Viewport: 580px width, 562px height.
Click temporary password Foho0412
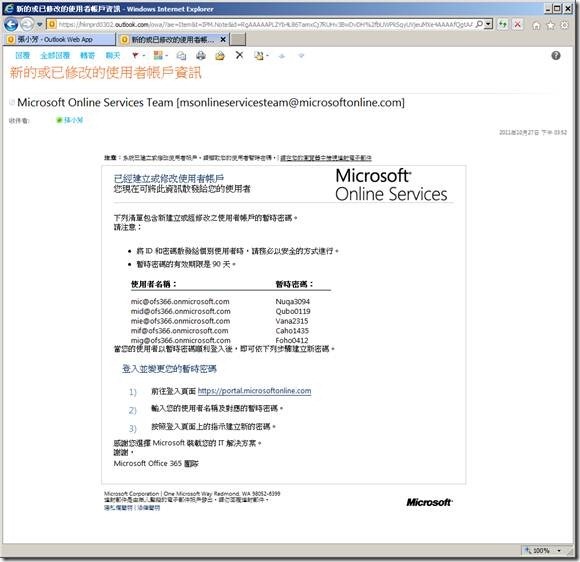coord(292,340)
